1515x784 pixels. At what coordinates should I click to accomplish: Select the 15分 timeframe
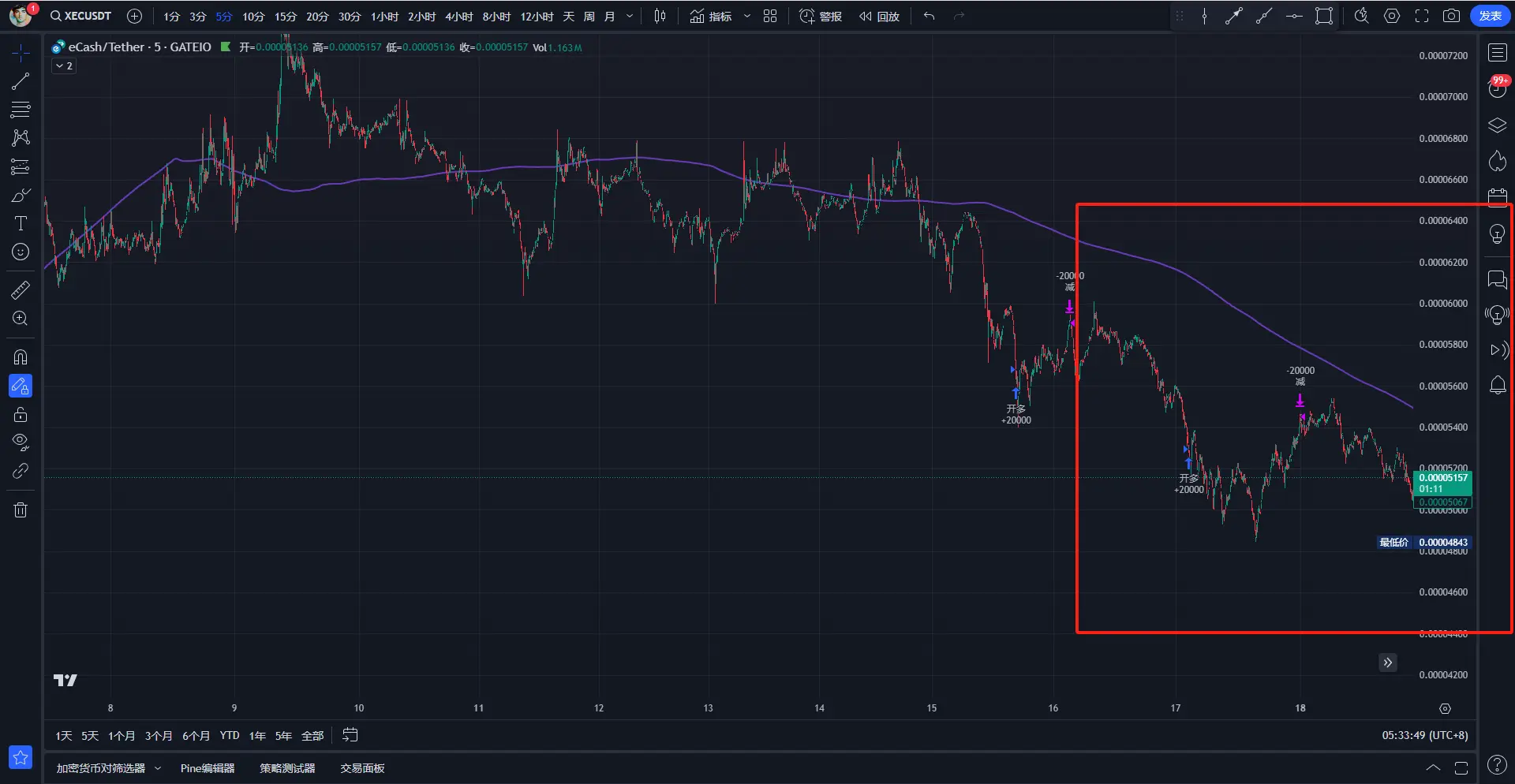click(286, 17)
